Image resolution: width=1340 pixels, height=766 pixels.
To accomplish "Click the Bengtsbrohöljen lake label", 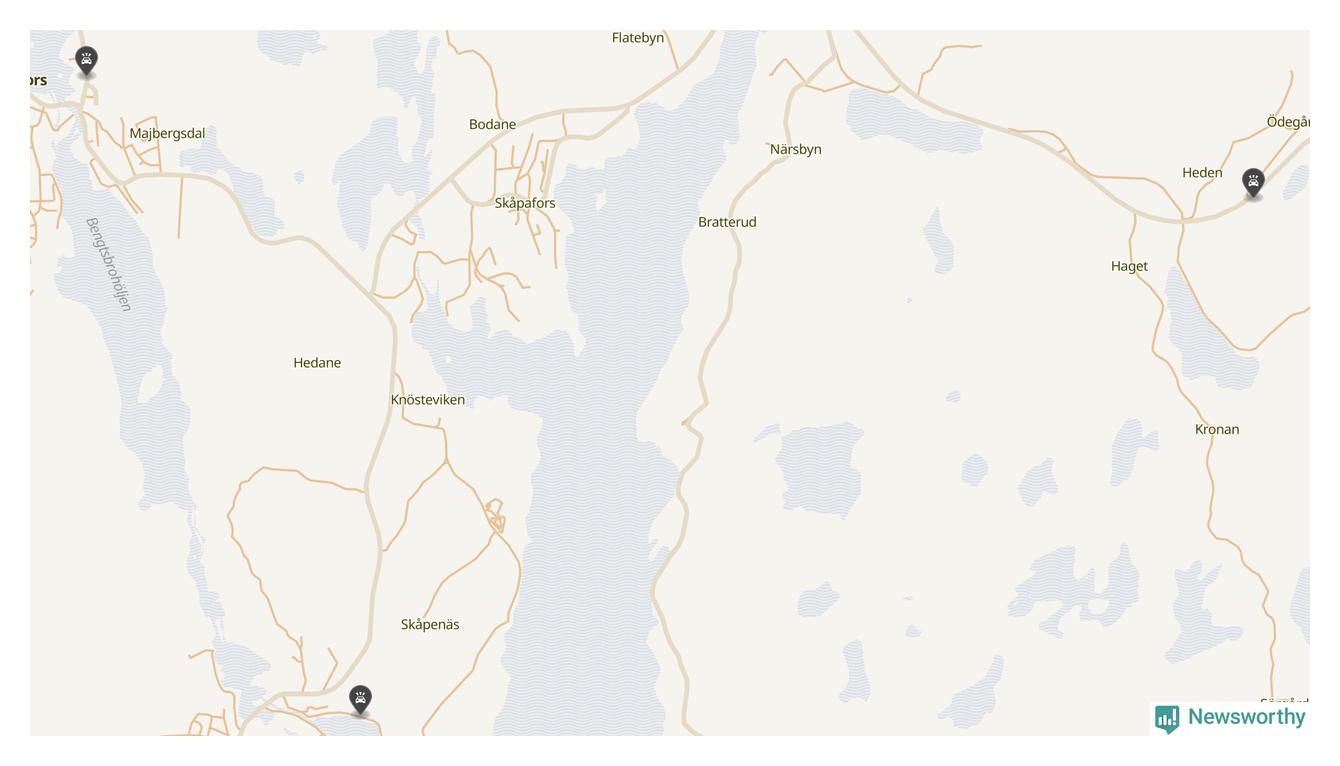I will [x=109, y=264].
